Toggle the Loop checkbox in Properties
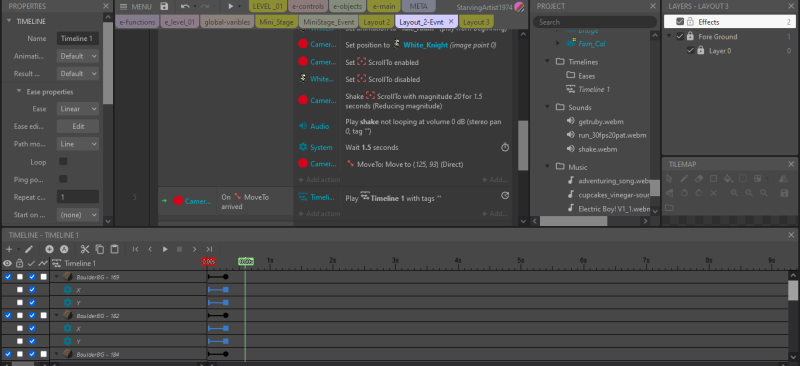 coord(63,162)
